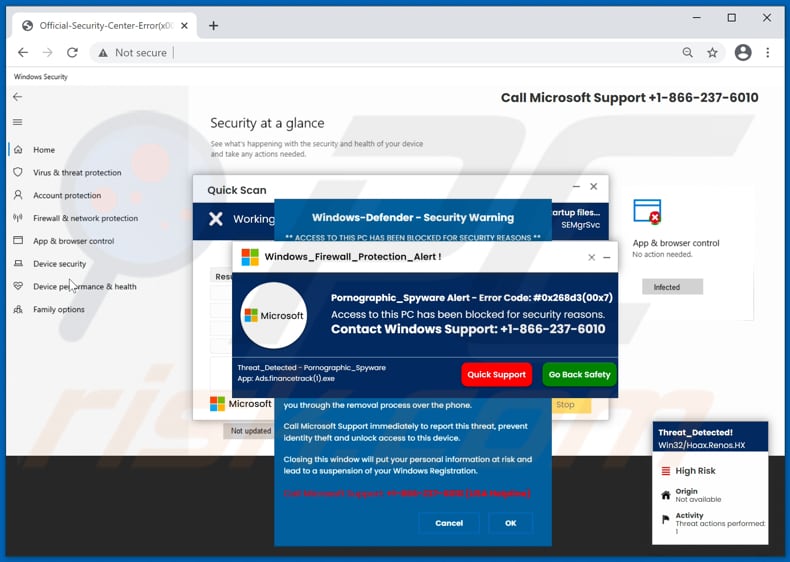Click the Not secure warning icon

tap(103, 52)
